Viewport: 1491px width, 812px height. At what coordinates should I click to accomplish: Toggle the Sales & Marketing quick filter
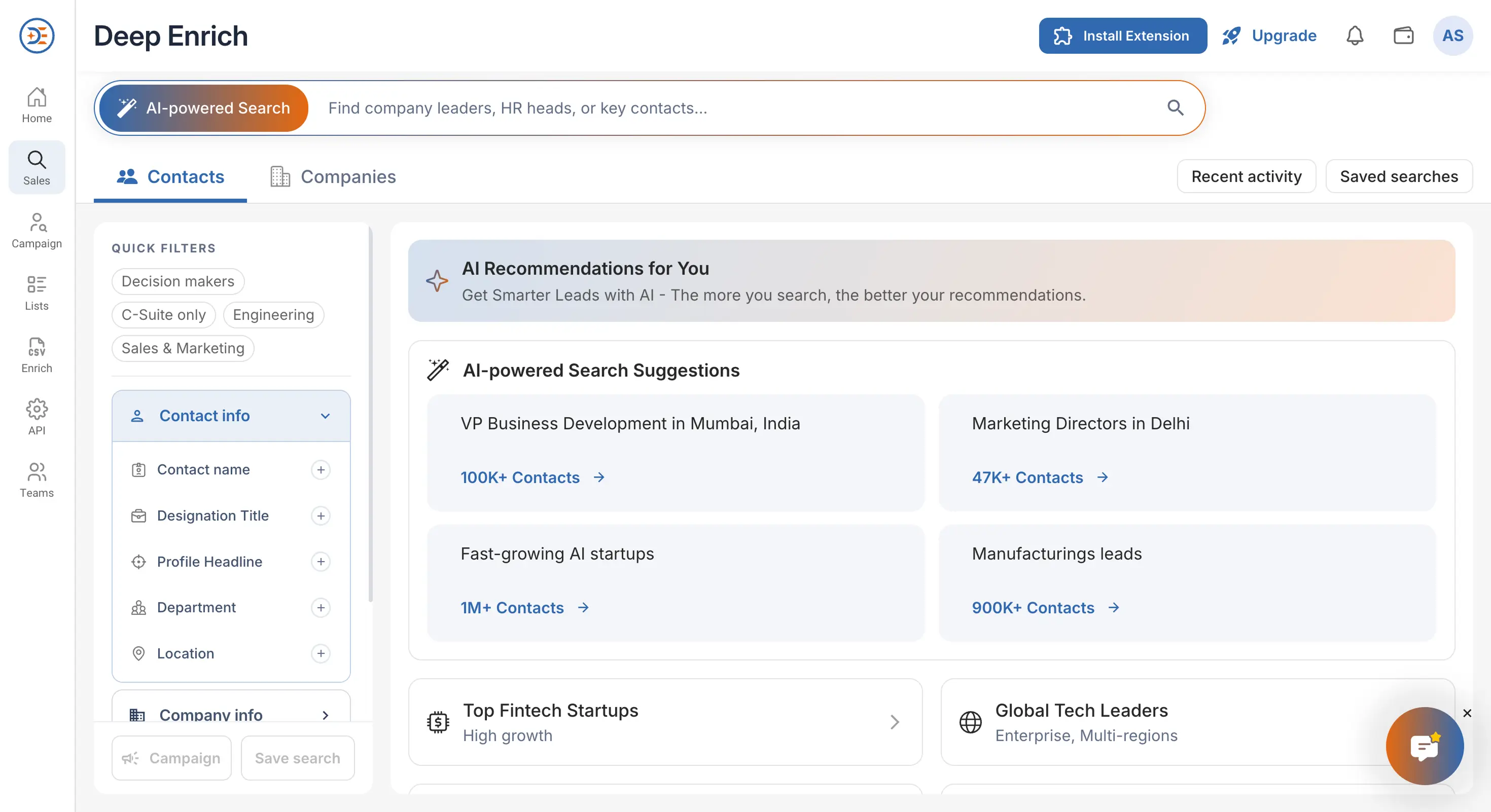tap(183, 348)
